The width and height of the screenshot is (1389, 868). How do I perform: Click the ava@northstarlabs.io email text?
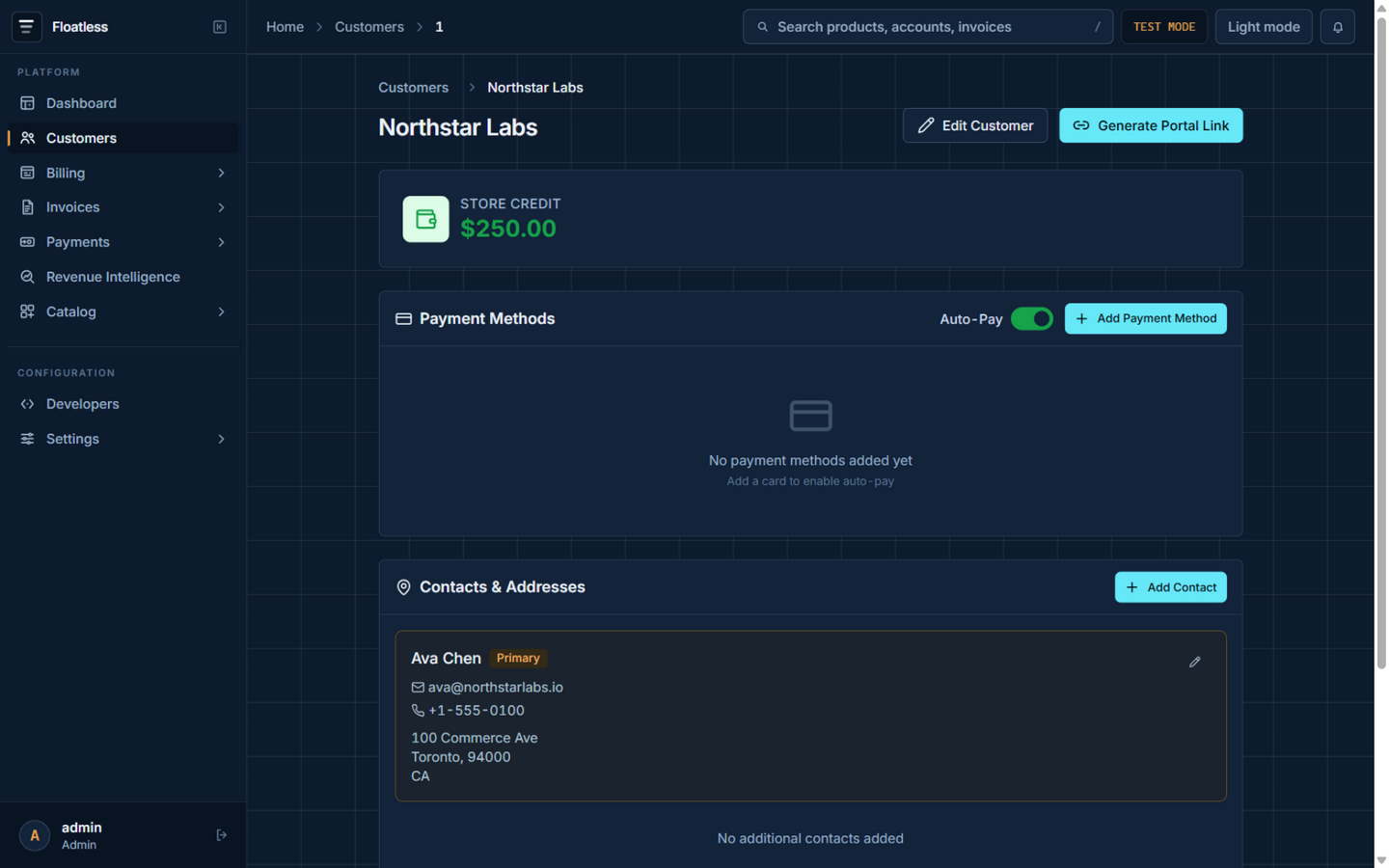496,688
